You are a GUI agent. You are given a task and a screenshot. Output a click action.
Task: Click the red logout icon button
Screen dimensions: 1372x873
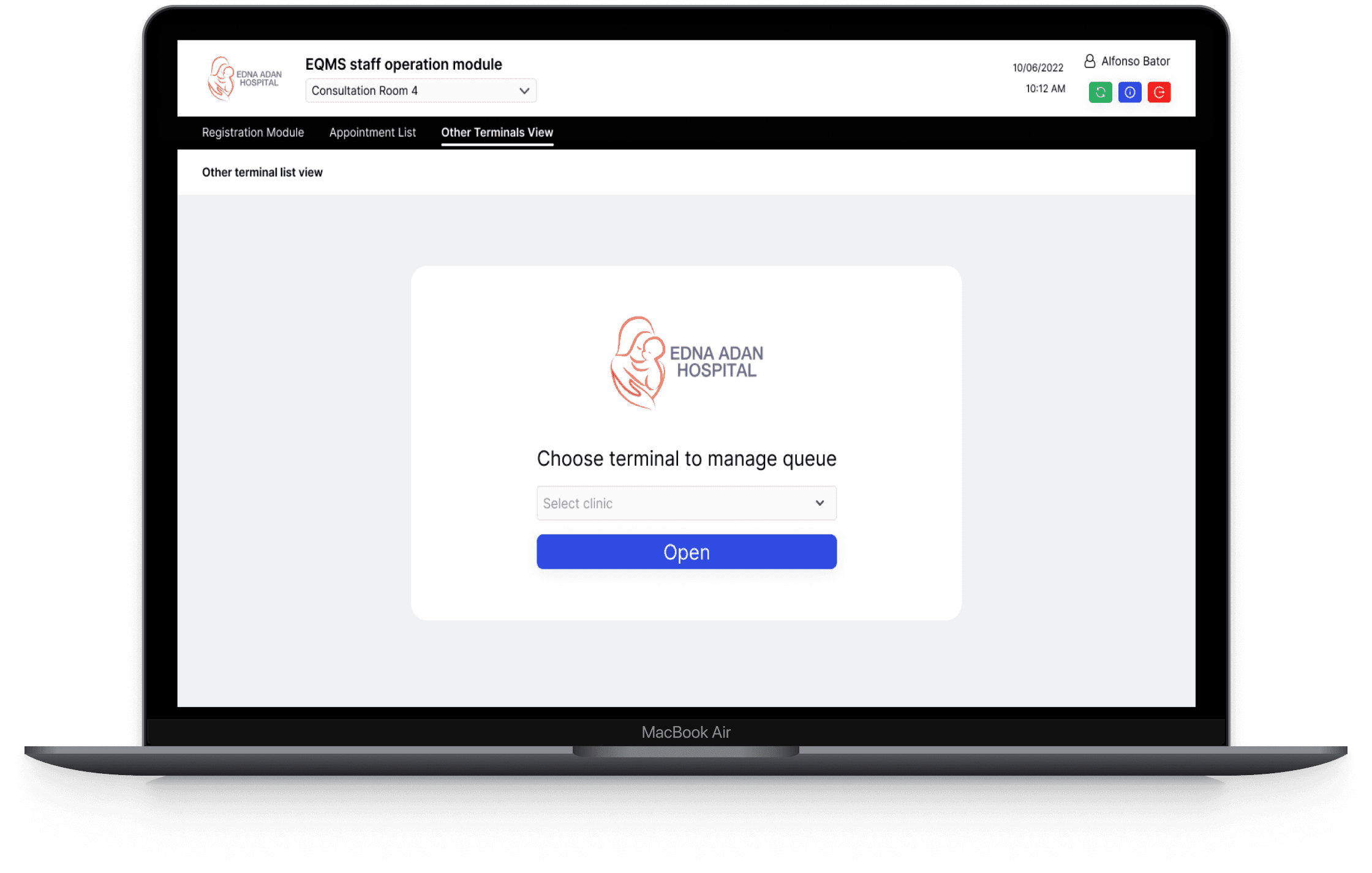click(1159, 92)
